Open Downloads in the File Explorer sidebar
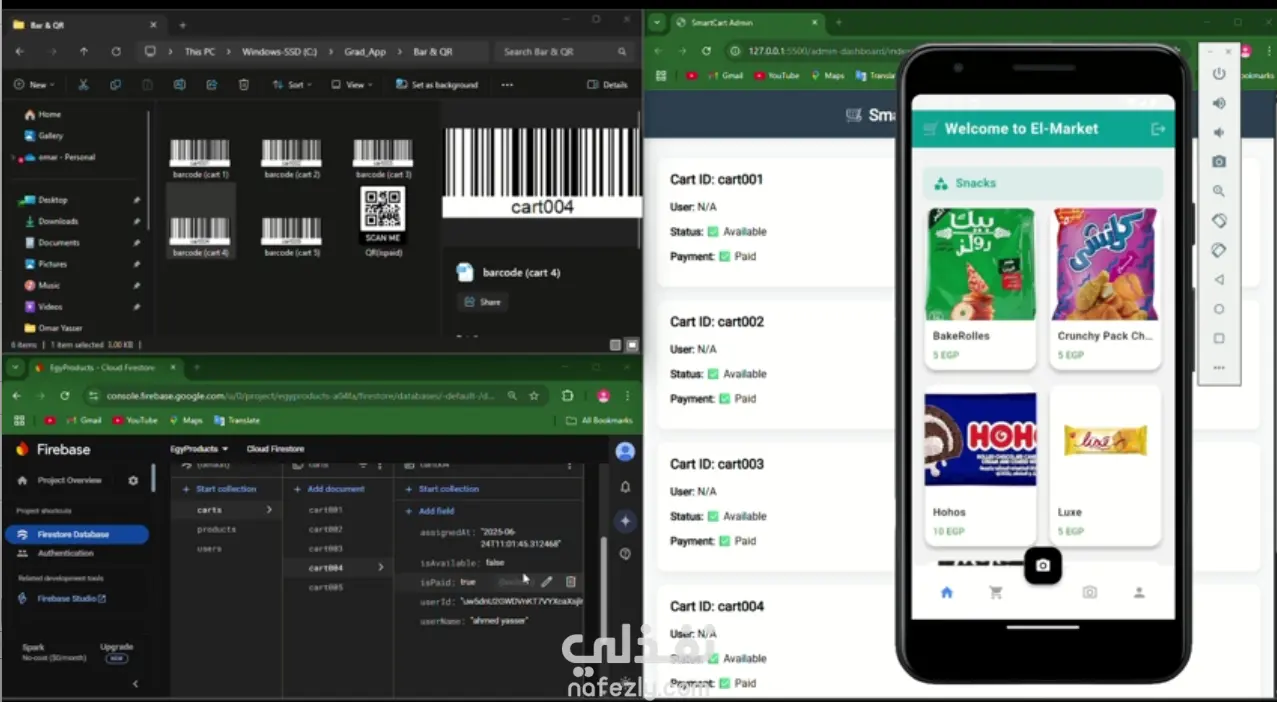1277x702 pixels. pyautogui.click(x=58, y=221)
